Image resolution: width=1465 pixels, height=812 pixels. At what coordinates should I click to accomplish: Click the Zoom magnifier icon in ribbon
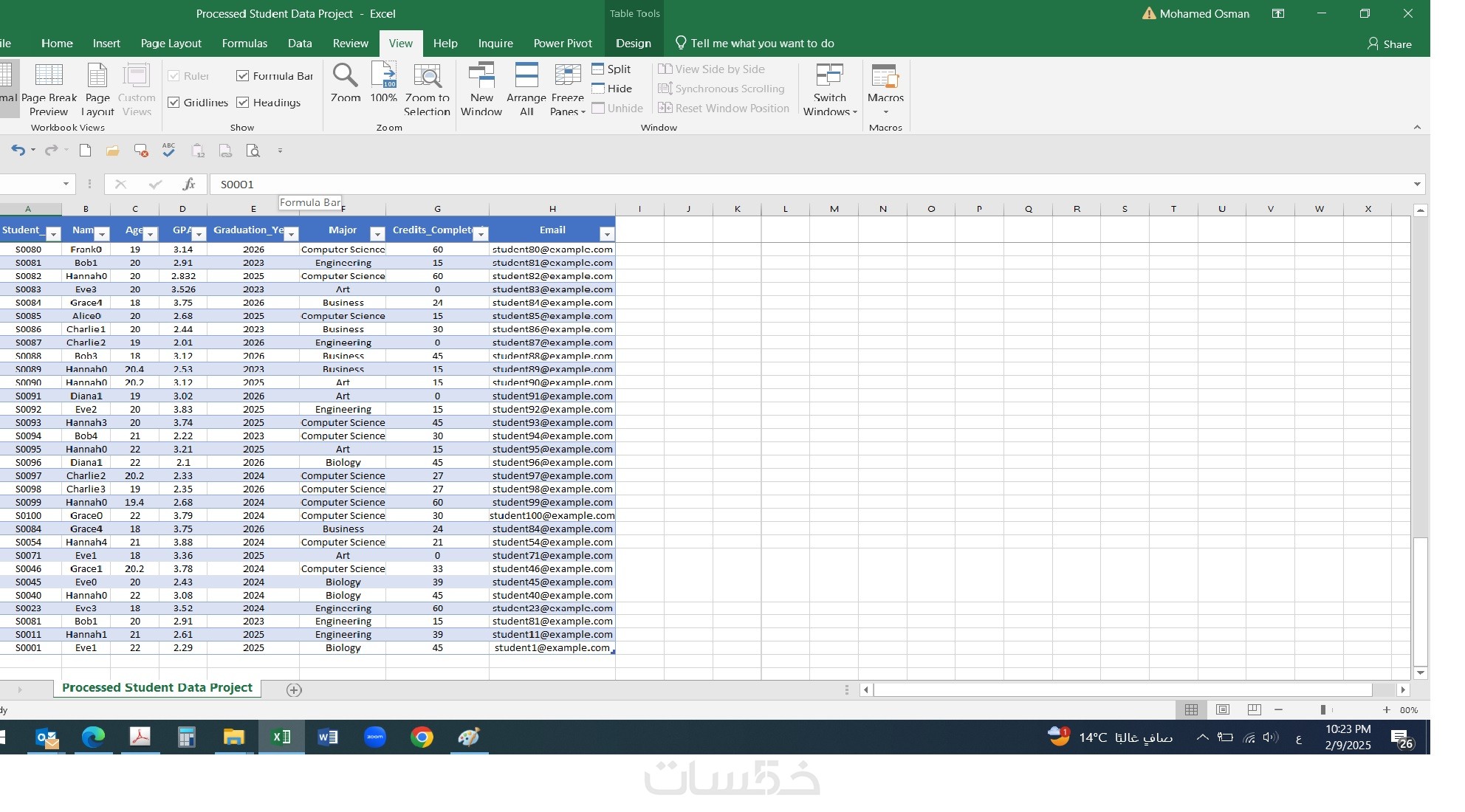click(345, 76)
